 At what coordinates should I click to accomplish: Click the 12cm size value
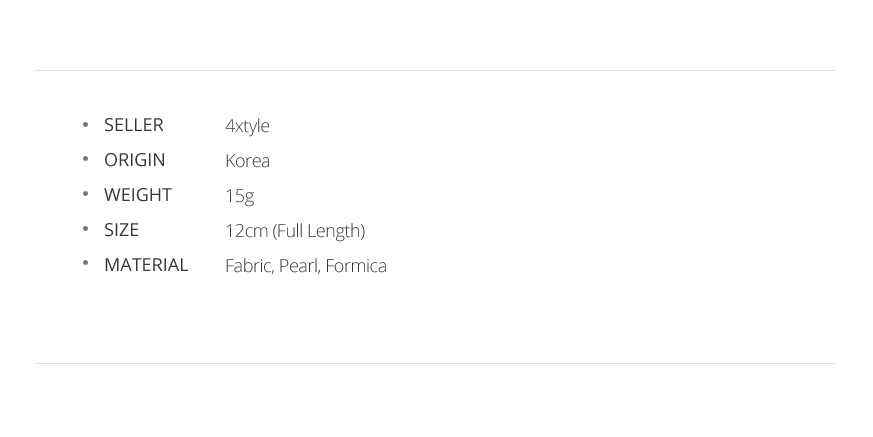[x=246, y=231]
